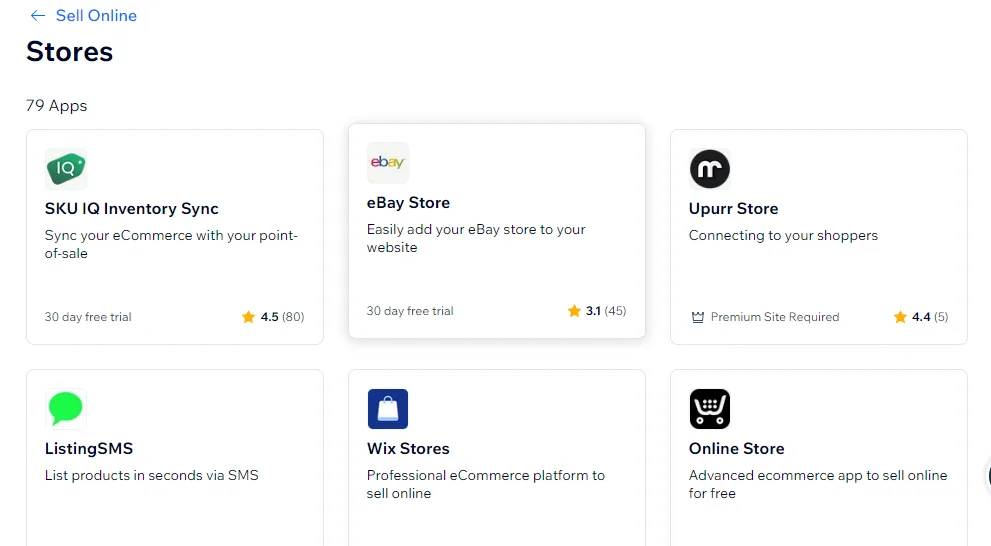Image resolution: width=991 pixels, height=546 pixels.
Task: Click 'Premium Site Required' text
Action: [775, 317]
